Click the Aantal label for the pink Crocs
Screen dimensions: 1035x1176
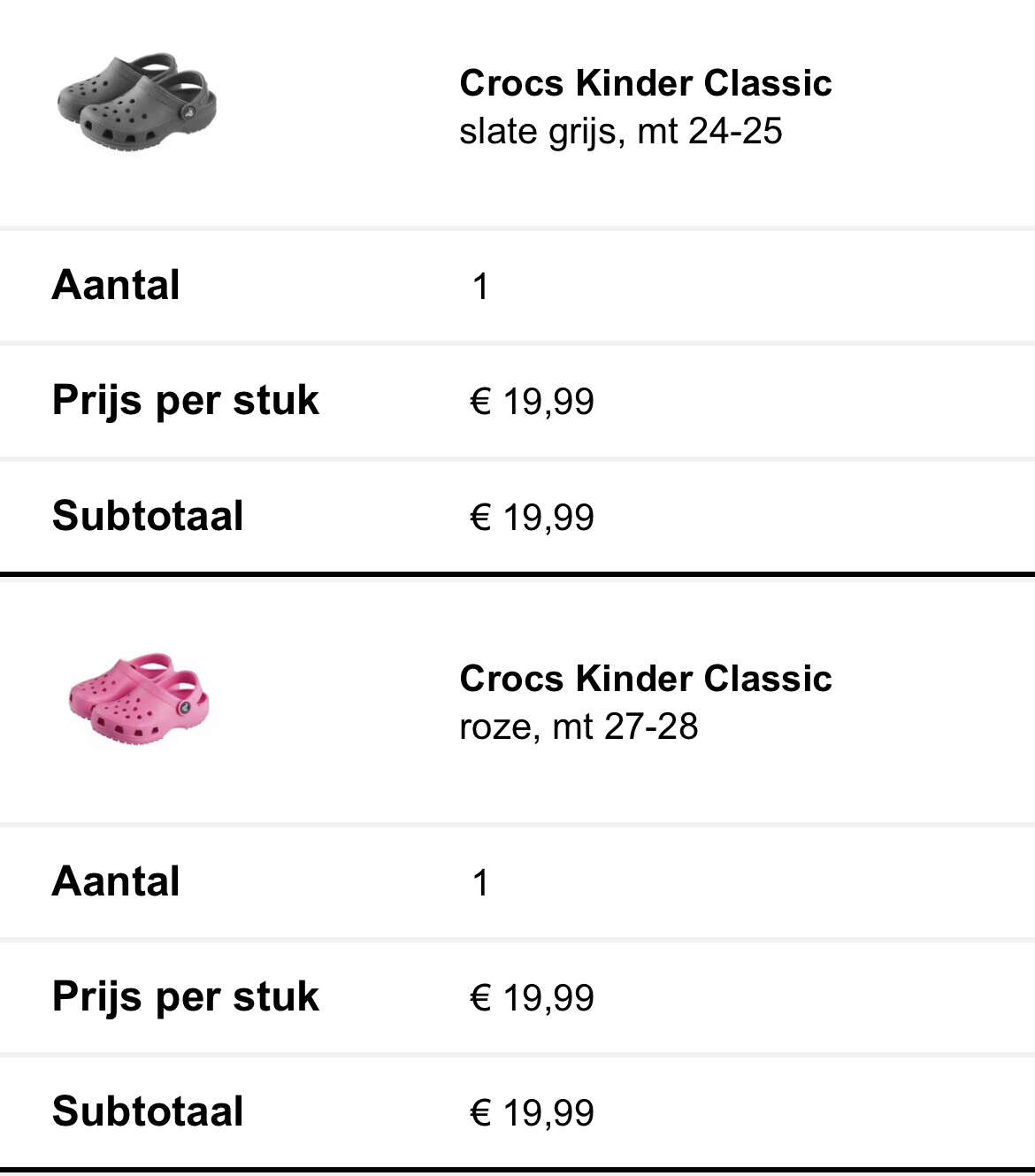116,881
